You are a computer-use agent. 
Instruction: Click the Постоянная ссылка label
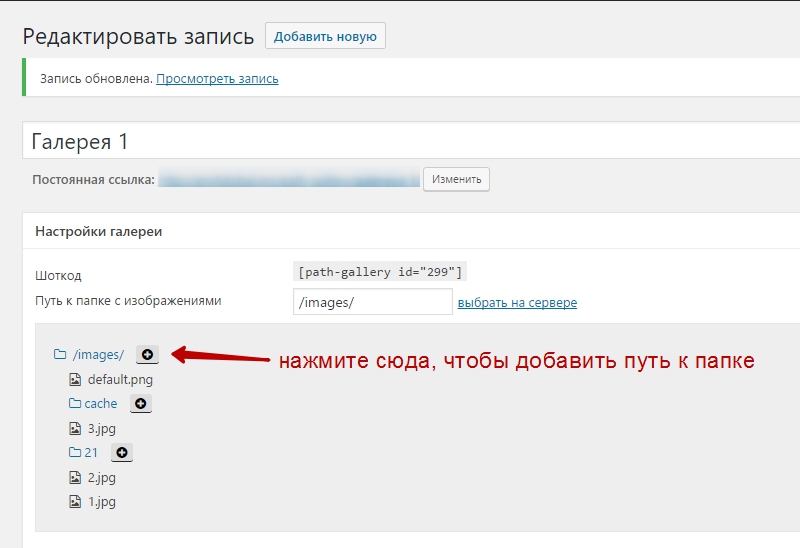(93, 180)
